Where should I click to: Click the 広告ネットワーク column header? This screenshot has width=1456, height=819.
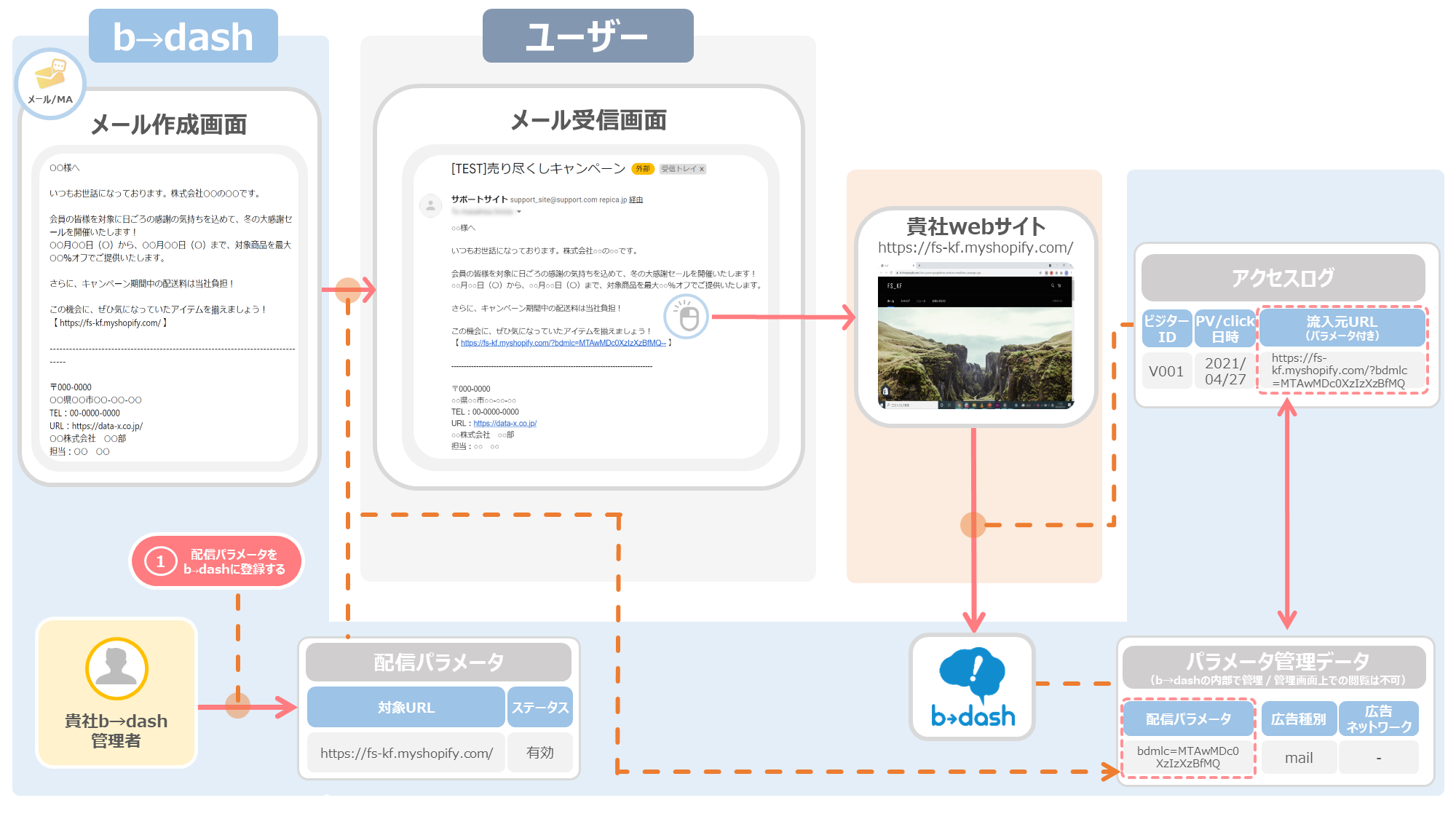(x=1378, y=719)
